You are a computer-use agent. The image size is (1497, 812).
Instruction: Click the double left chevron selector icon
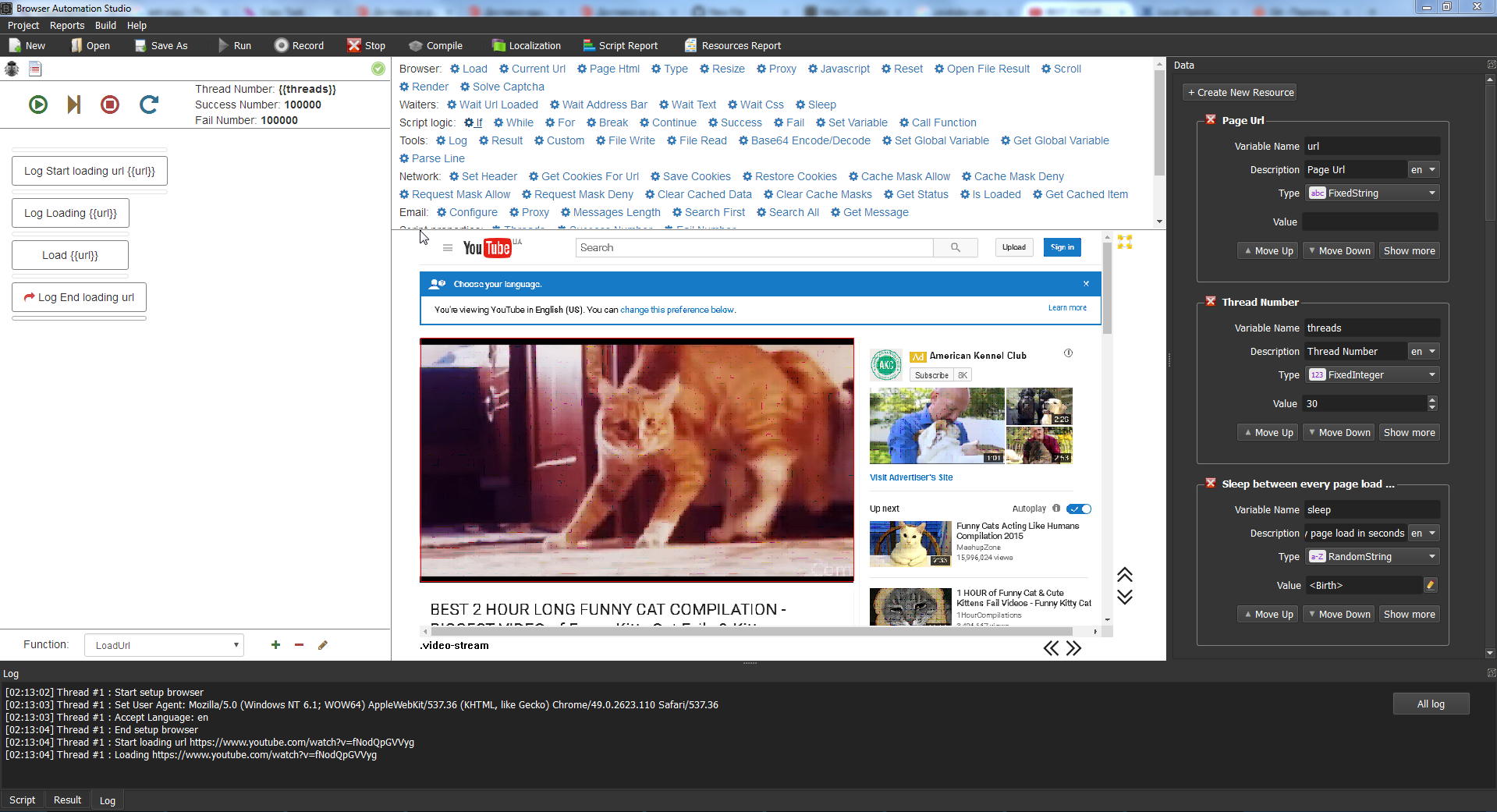click(x=1052, y=648)
